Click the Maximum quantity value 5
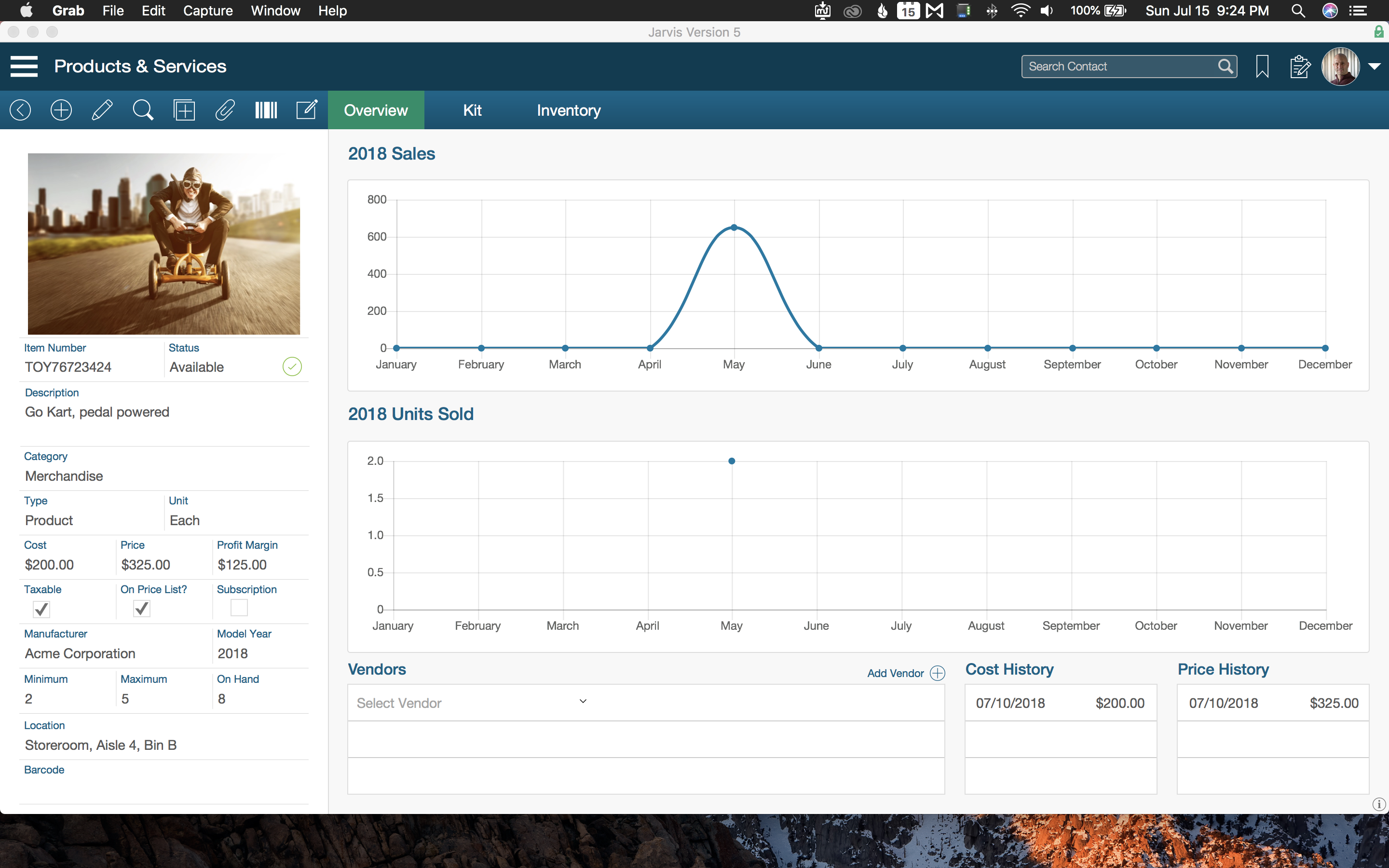 [125, 698]
